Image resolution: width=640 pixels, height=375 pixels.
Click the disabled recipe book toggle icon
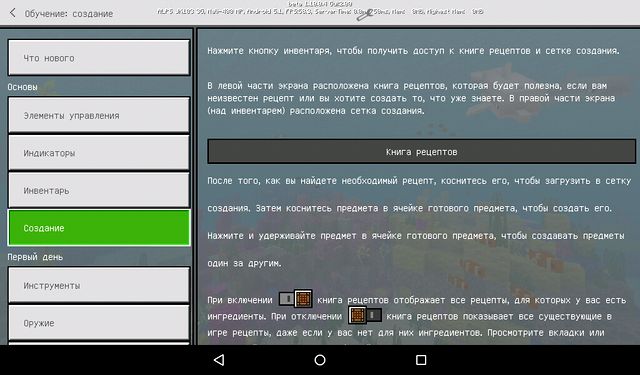[365, 315]
